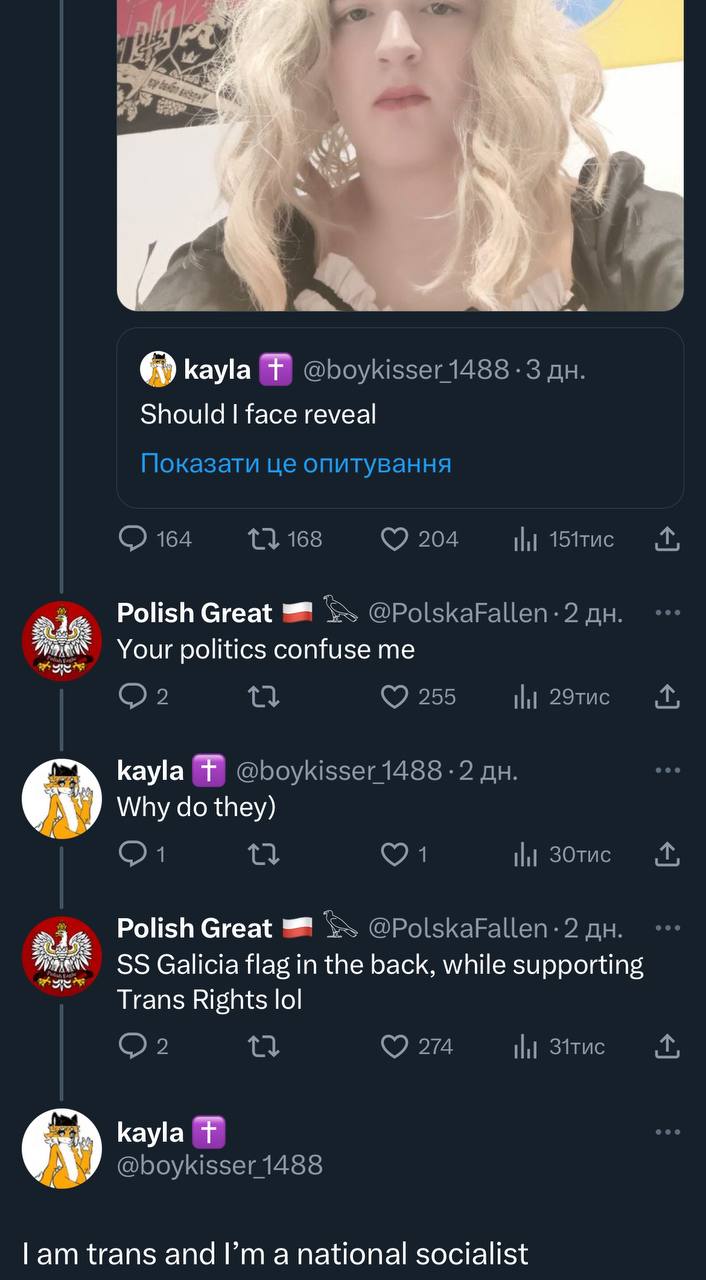Open more options on 'Why do they)' tweet
Image resolution: width=706 pixels, height=1280 pixels.
(x=667, y=770)
